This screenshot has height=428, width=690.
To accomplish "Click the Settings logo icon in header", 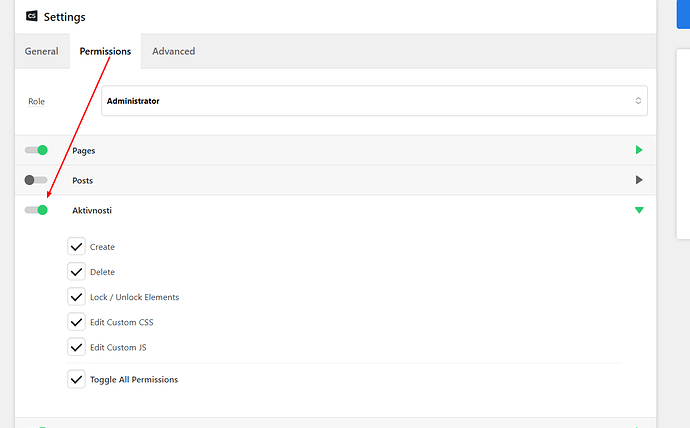I will pyautogui.click(x=31, y=17).
